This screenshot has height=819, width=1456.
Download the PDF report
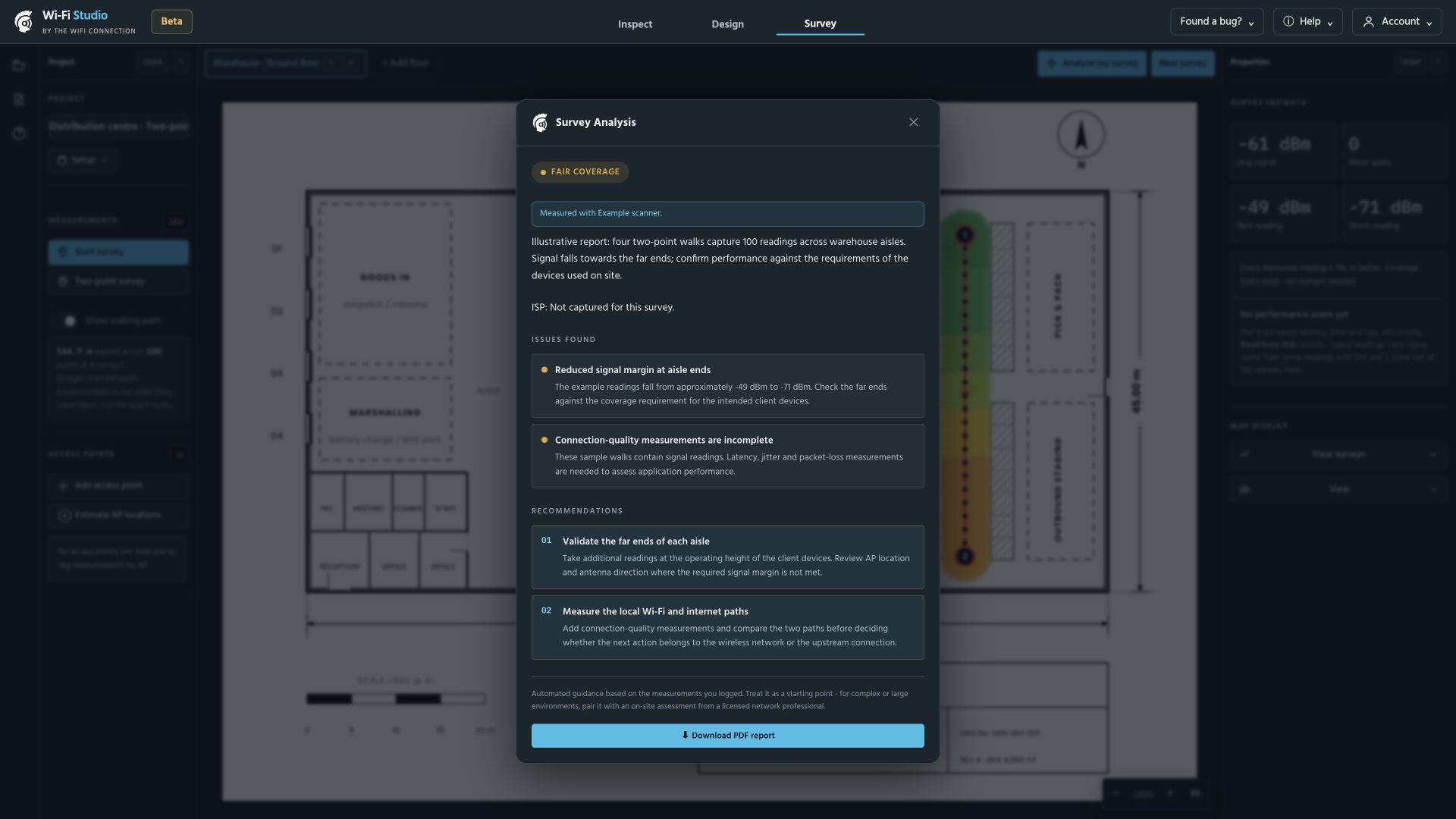tap(727, 736)
